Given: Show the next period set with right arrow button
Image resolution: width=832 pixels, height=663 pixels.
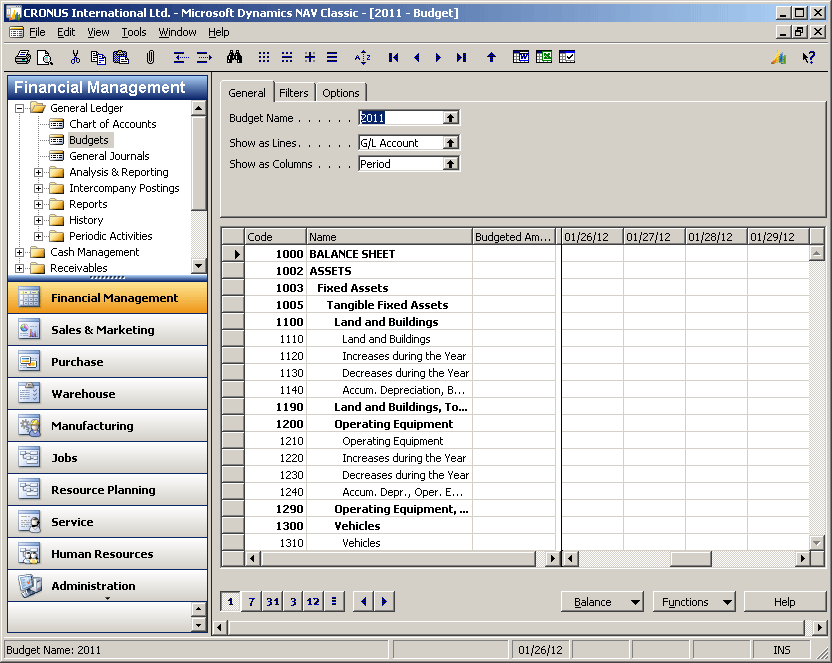Looking at the screenshot, I should pyautogui.click(x=384, y=601).
